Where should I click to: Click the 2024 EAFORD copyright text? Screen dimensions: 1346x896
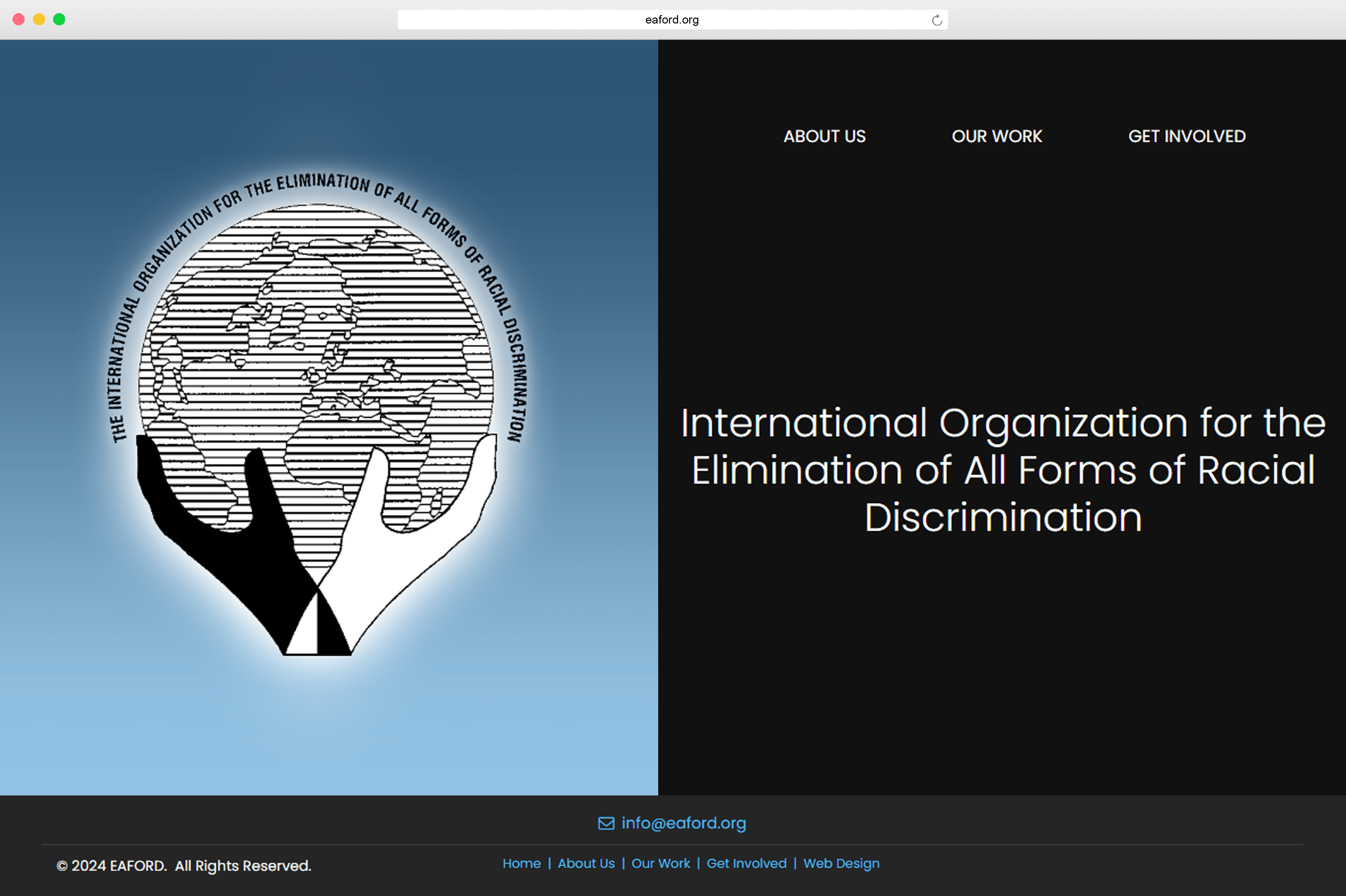point(184,866)
